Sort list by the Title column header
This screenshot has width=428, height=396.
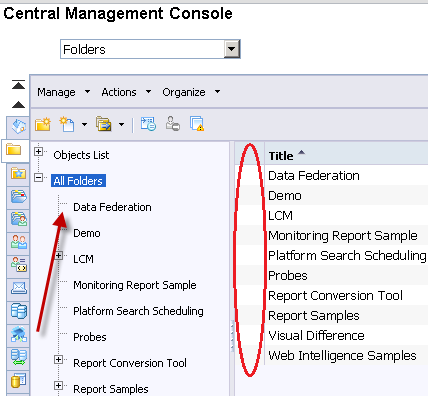[281, 156]
